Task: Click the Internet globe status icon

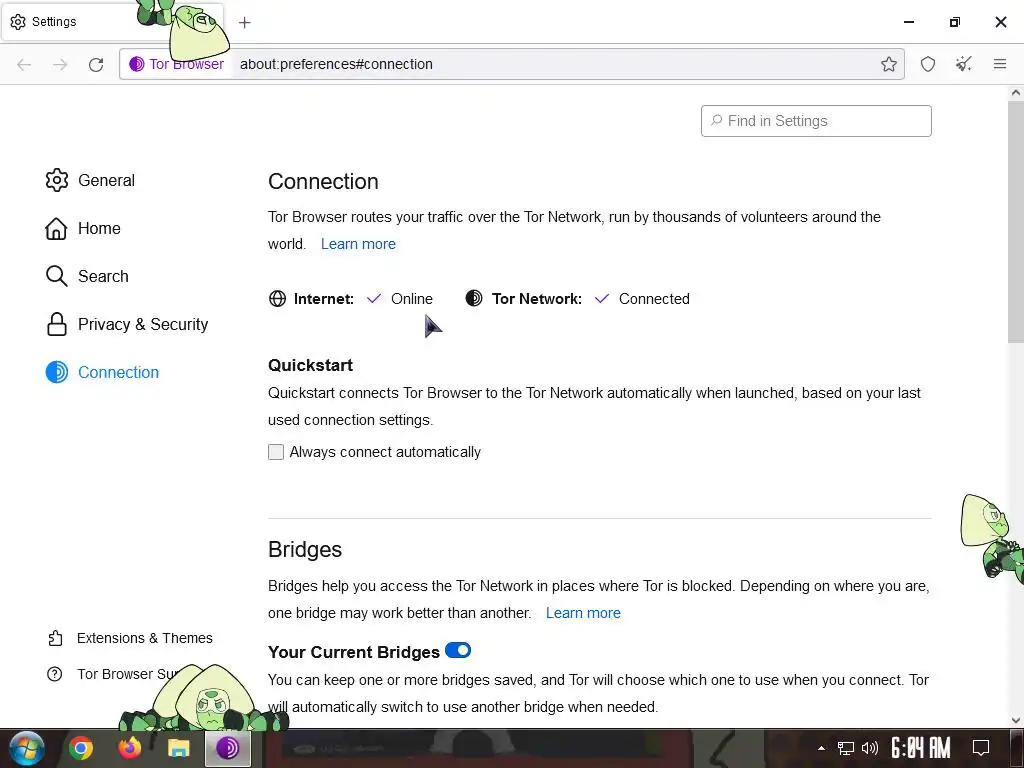Action: coord(278,298)
